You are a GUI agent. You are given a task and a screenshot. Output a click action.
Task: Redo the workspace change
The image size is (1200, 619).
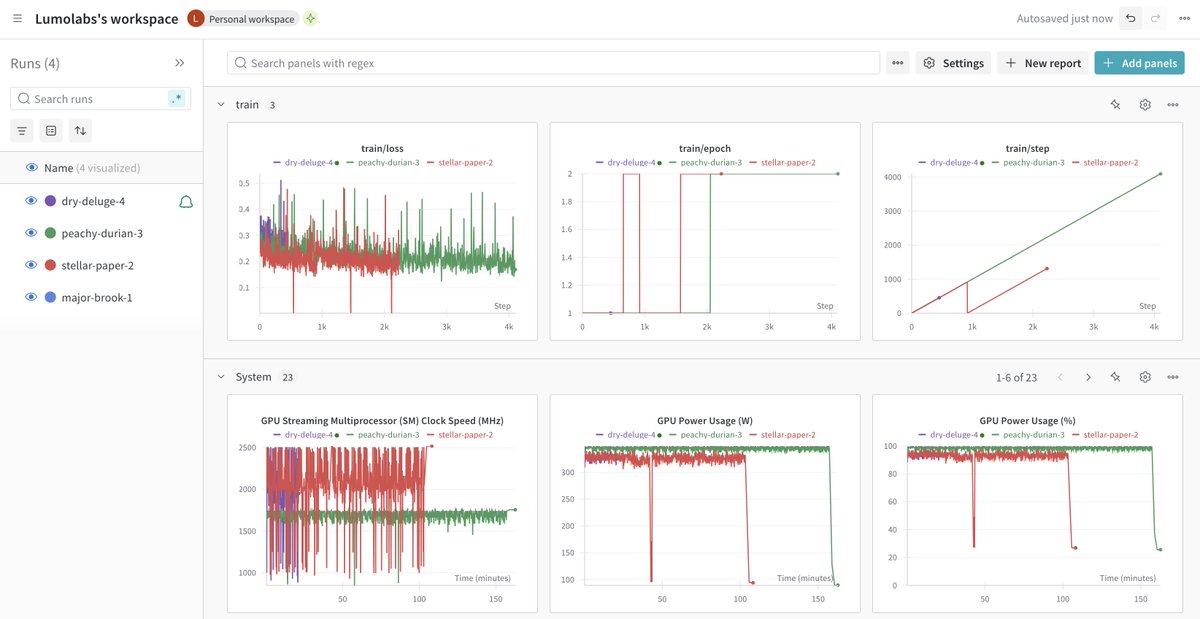1155,19
